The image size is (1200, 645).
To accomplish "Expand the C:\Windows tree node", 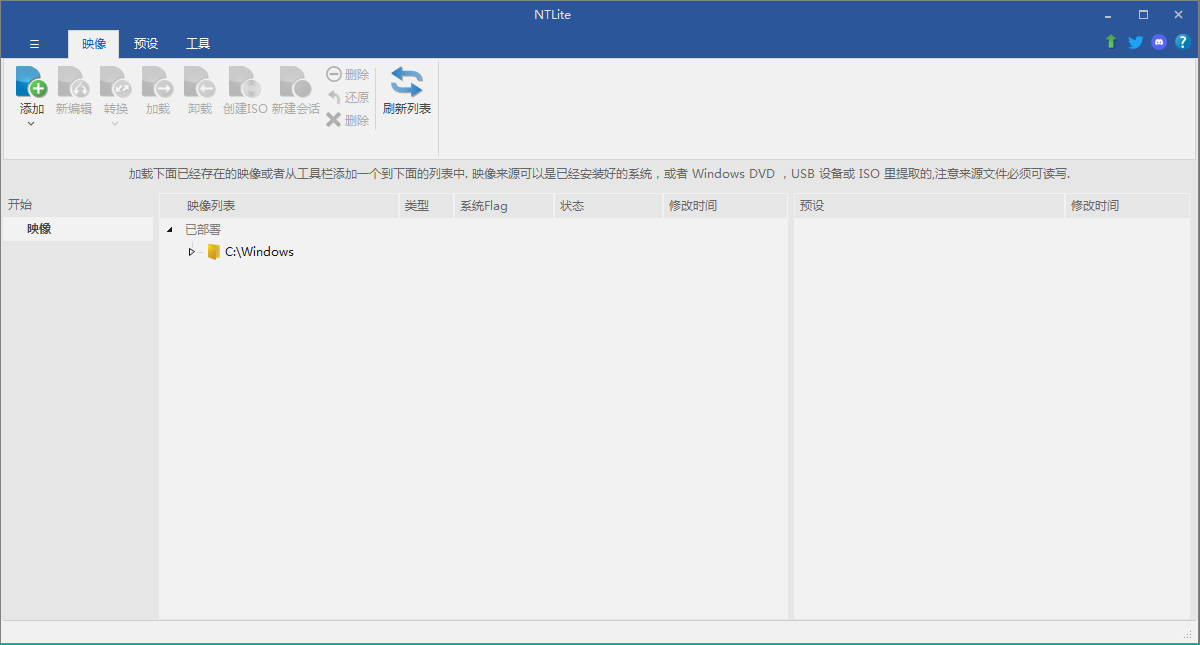I will pos(191,252).
